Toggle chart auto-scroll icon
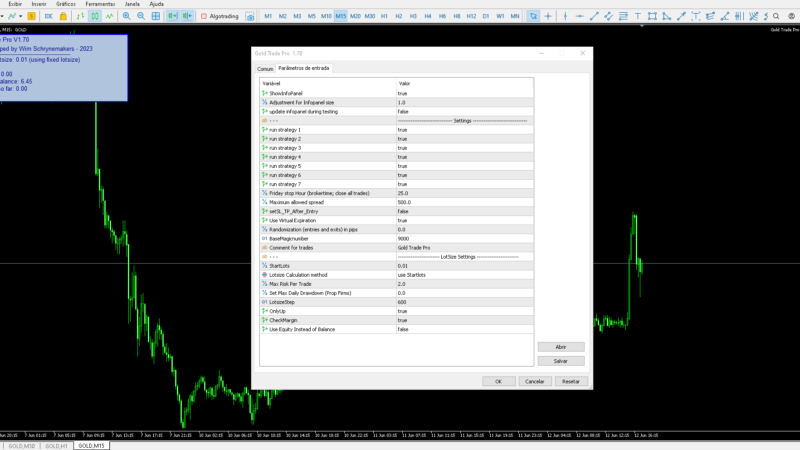Screen dimensions: 800x450 172,16
